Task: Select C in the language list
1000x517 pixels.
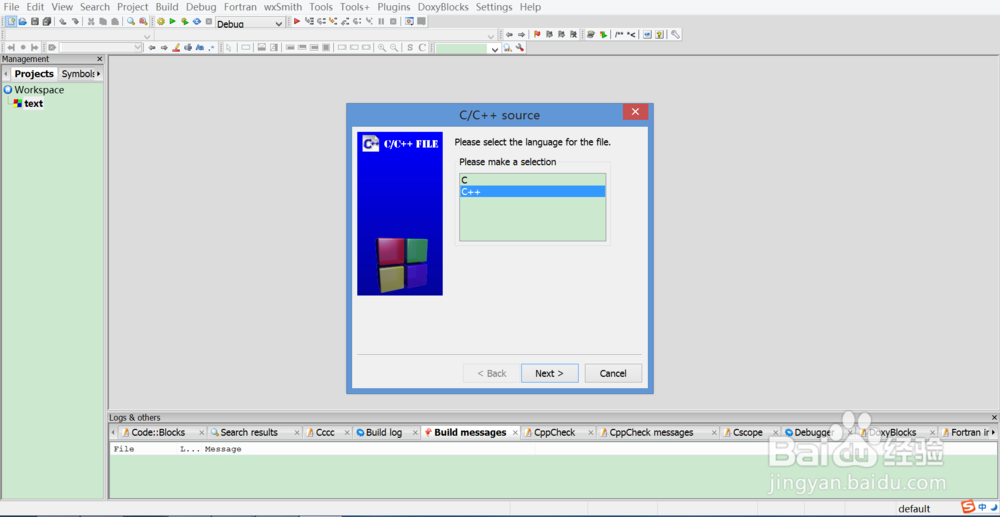Action: point(533,180)
